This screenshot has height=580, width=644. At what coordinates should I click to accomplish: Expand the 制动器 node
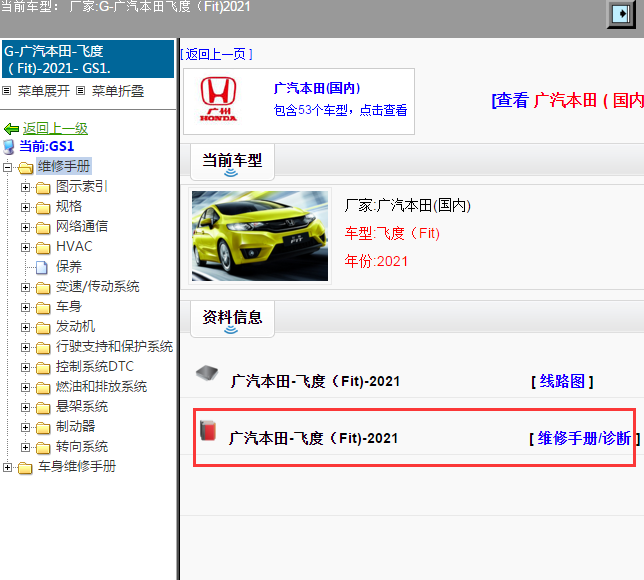click(x=25, y=427)
